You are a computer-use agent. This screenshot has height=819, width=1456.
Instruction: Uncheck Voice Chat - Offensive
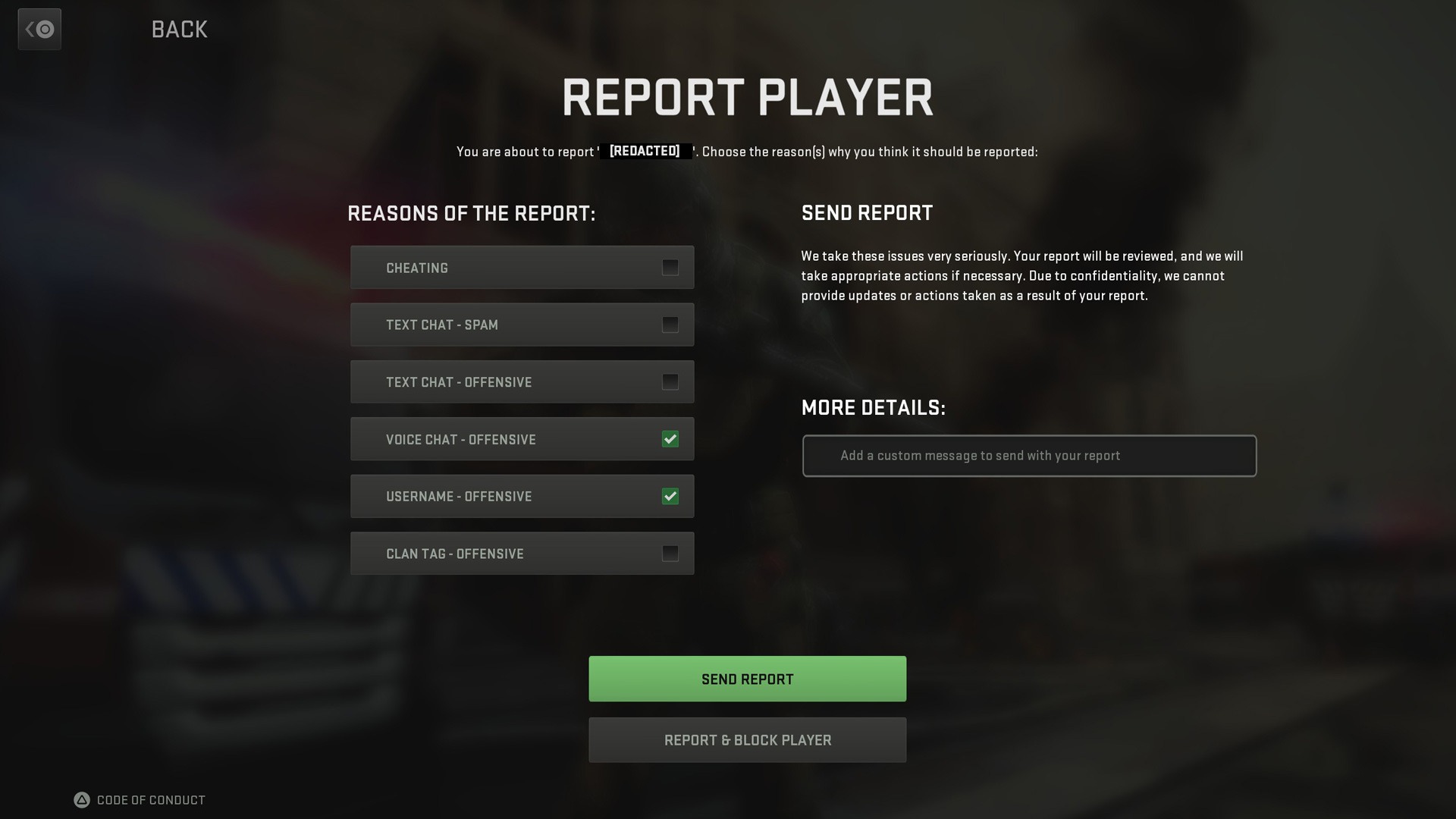coord(670,439)
